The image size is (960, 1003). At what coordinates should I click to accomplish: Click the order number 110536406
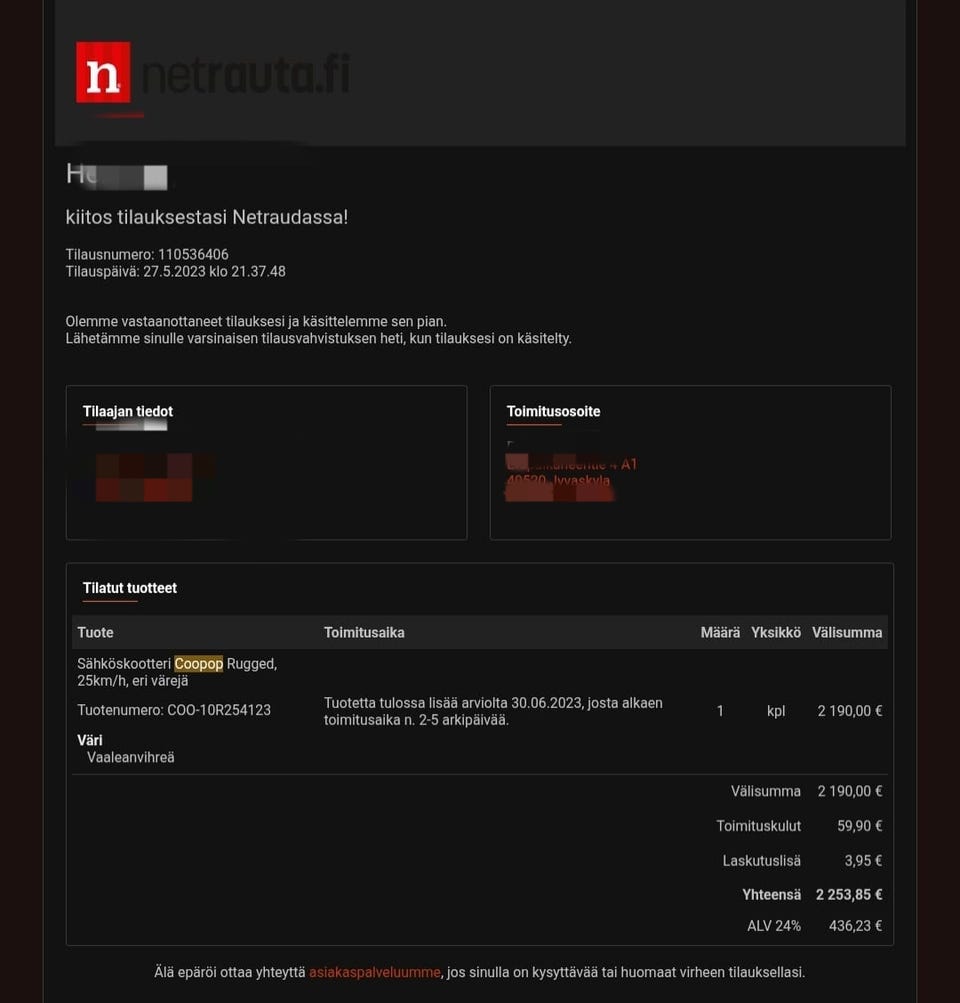point(193,255)
